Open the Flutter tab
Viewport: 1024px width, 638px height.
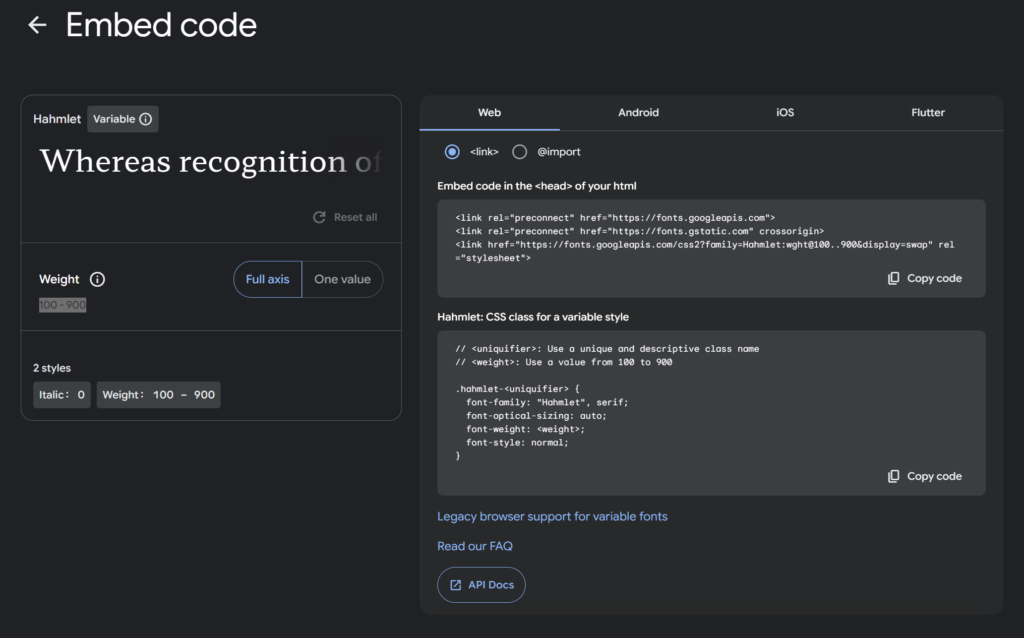click(927, 112)
